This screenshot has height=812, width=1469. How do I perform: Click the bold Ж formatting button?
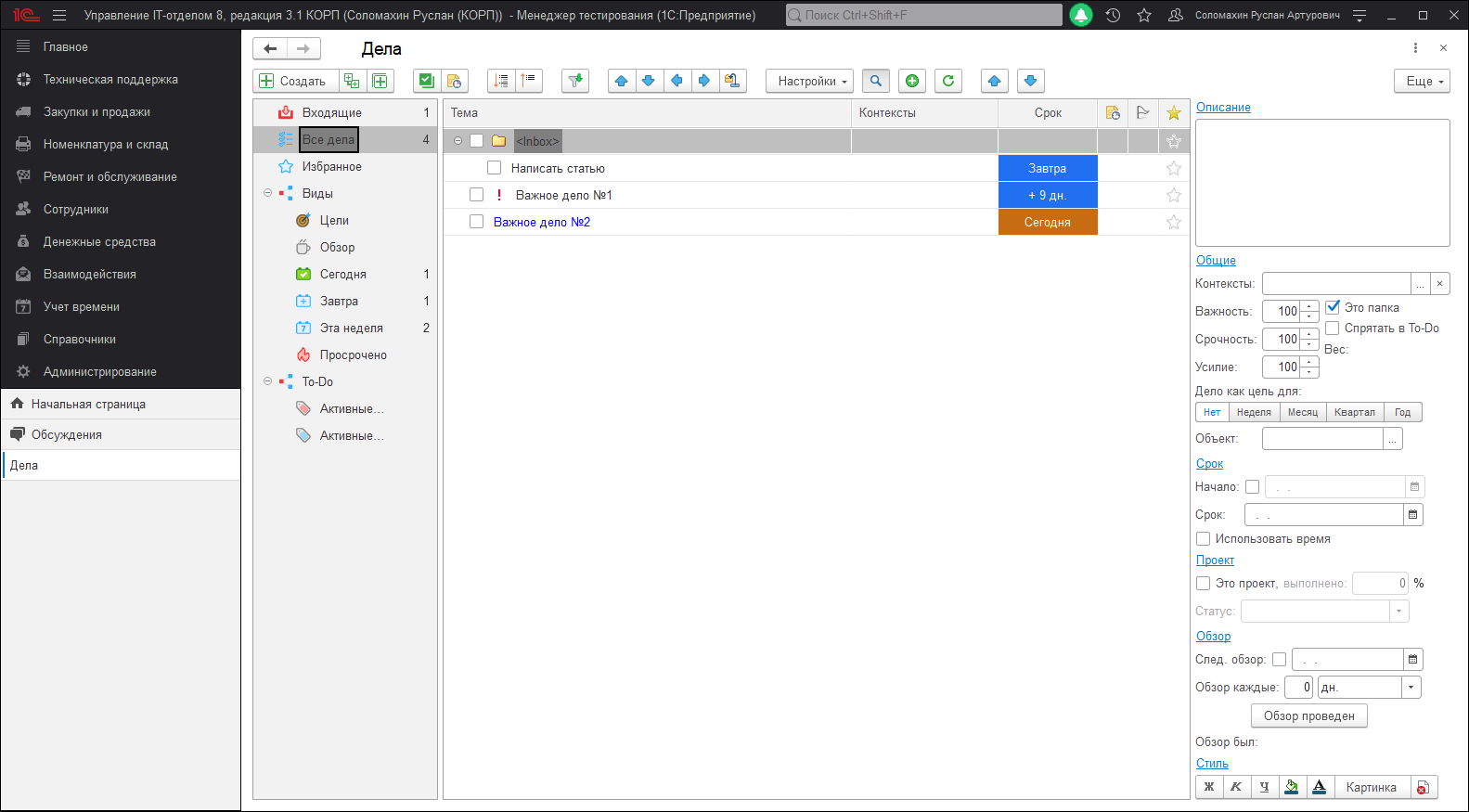(x=1208, y=787)
